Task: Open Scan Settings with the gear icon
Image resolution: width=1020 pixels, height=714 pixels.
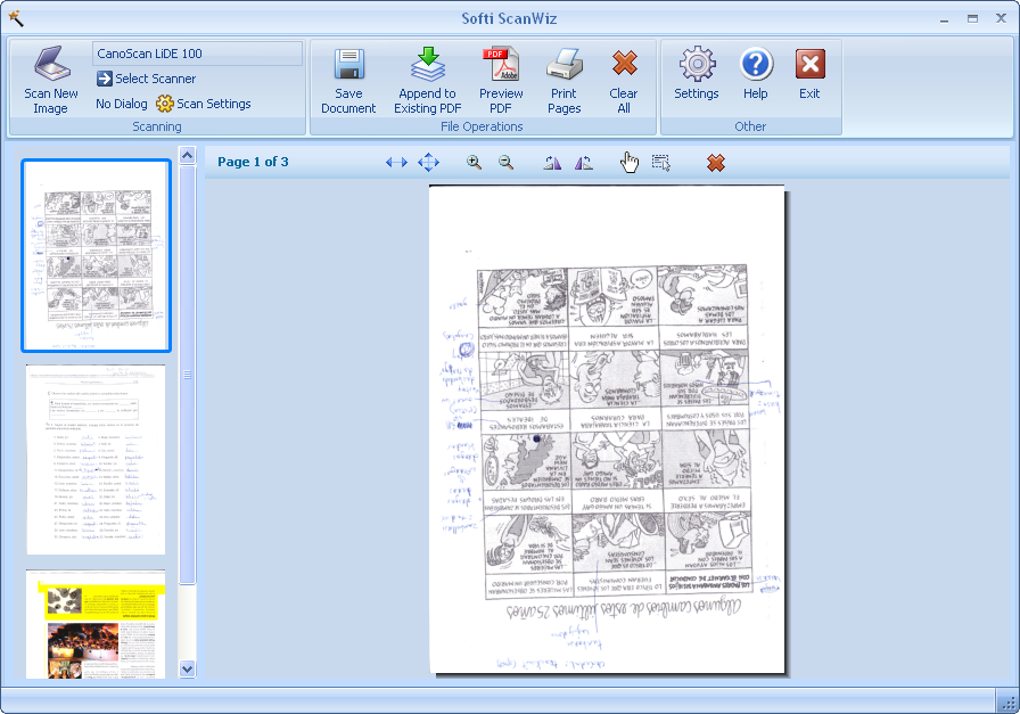Action: 204,104
